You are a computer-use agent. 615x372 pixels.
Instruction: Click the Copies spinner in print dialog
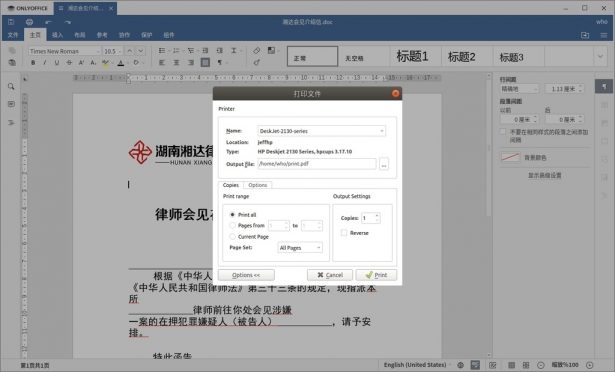(x=370, y=218)
